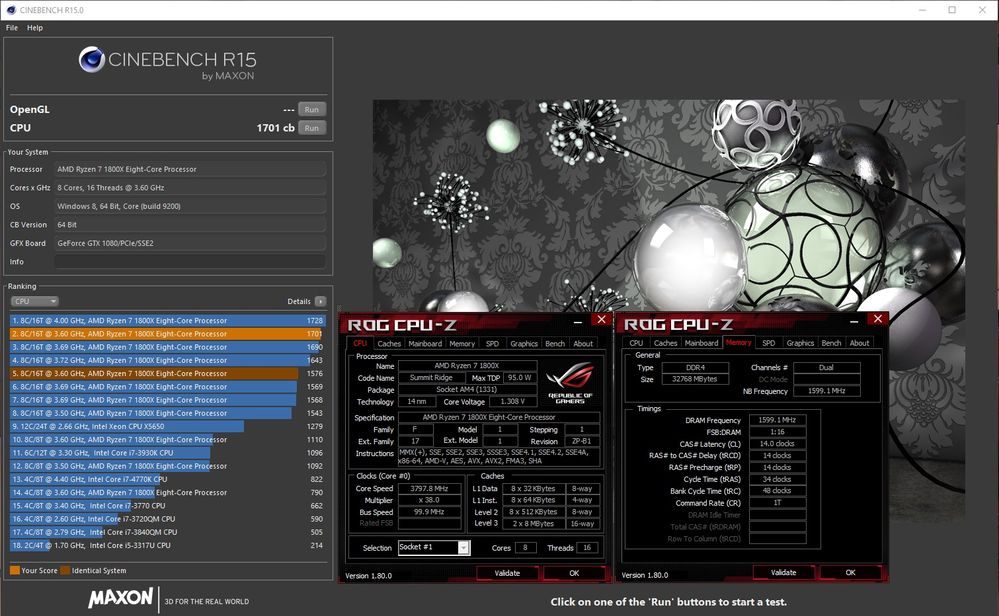Viewport: 999px width, 616px height.
Task: Expand ranking Details with the arrow button
Action: [320, 301]
